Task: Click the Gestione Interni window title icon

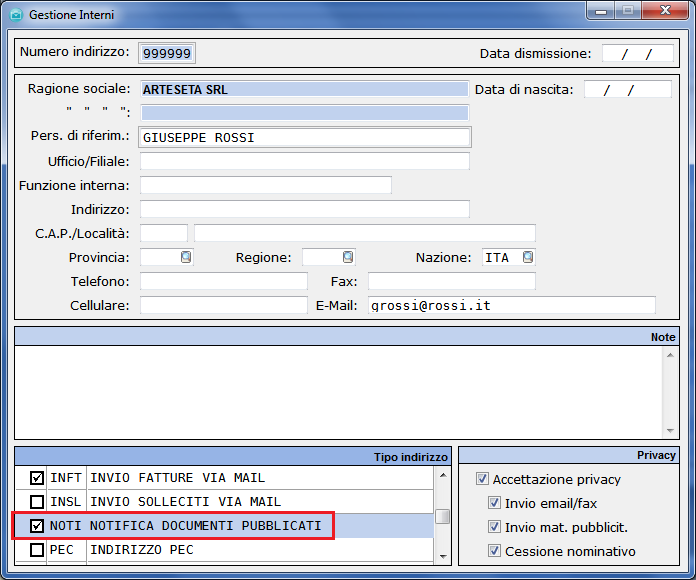Action: click(16, 15)
